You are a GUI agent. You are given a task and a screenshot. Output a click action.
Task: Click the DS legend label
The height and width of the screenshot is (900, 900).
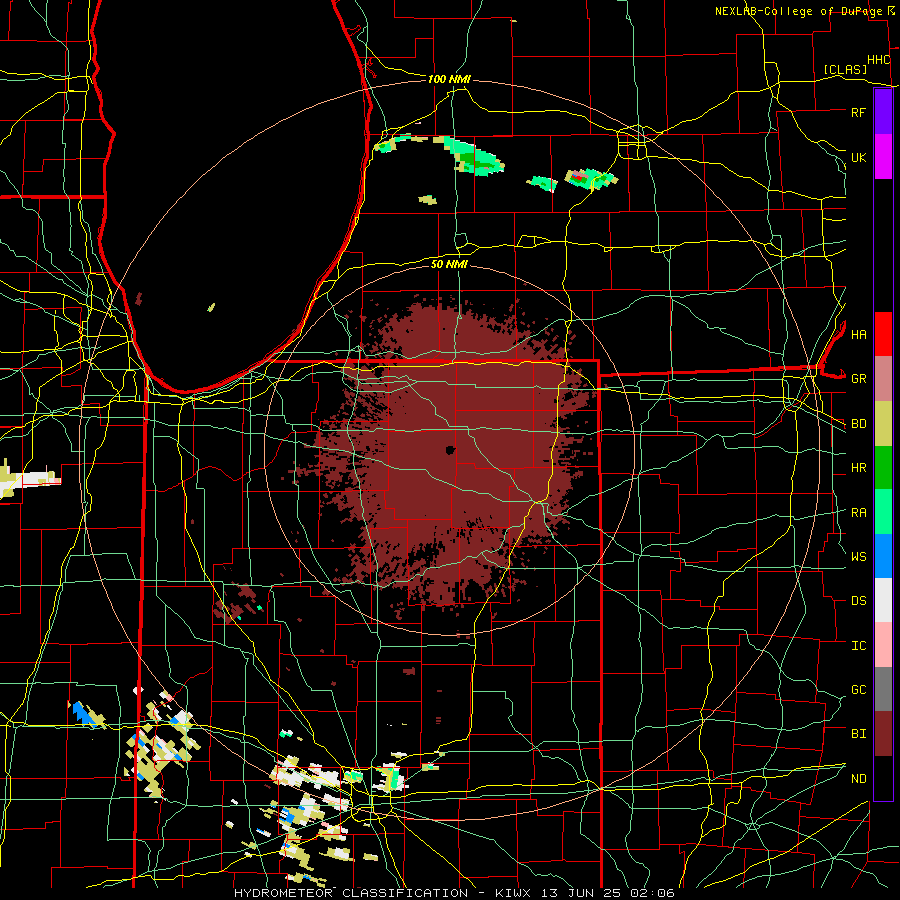[858, 601]
